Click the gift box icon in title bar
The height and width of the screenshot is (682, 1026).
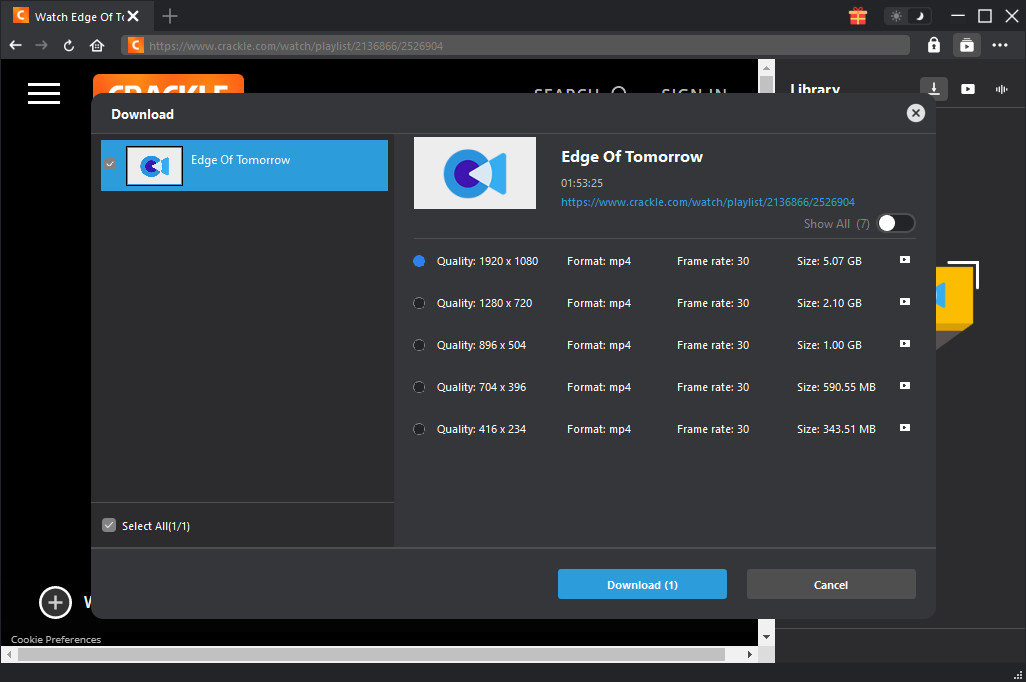coord(858,16)
